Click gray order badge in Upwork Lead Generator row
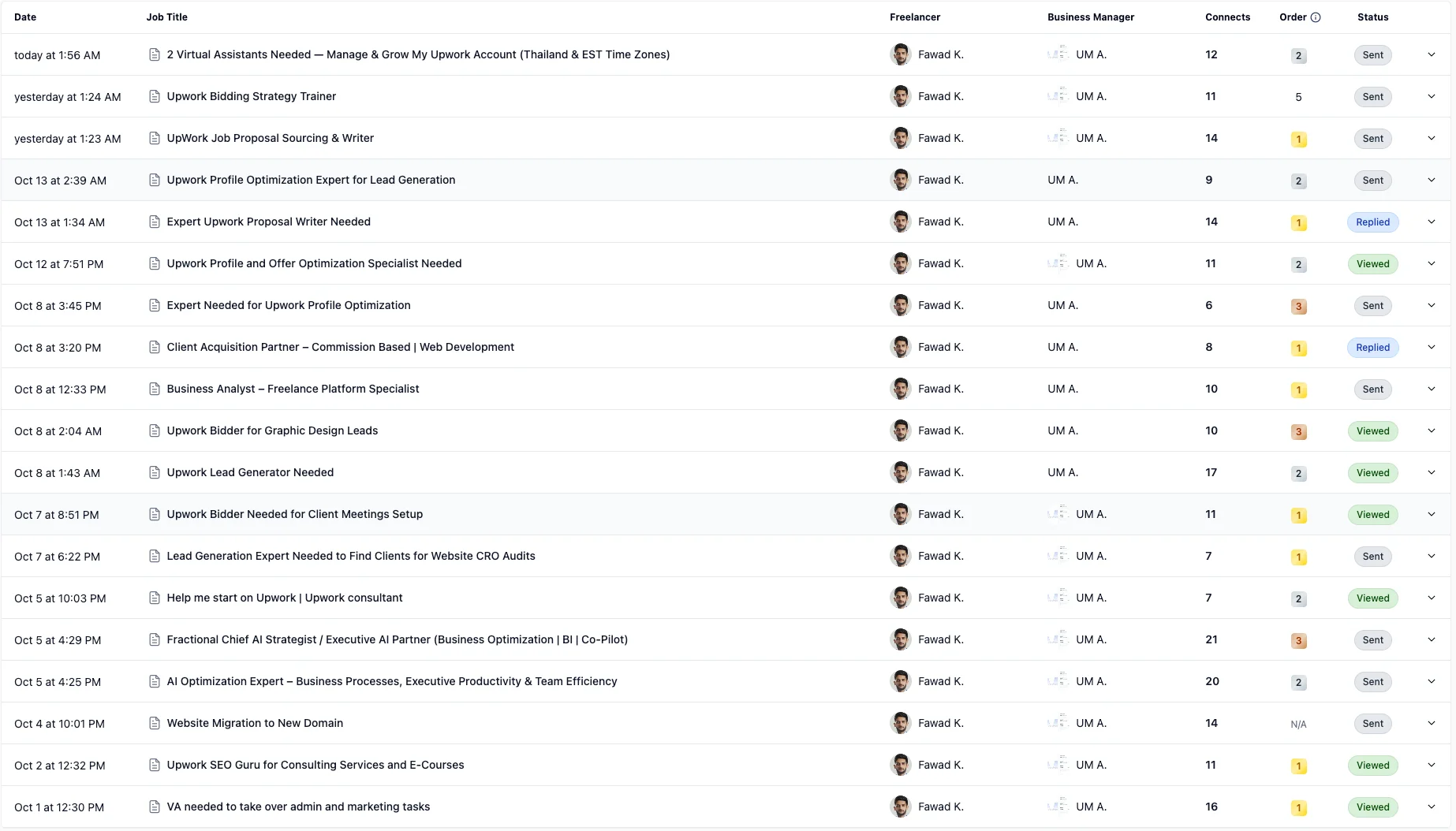The height and width of the screenshot is (831, 1456). tap(1298, 473)
